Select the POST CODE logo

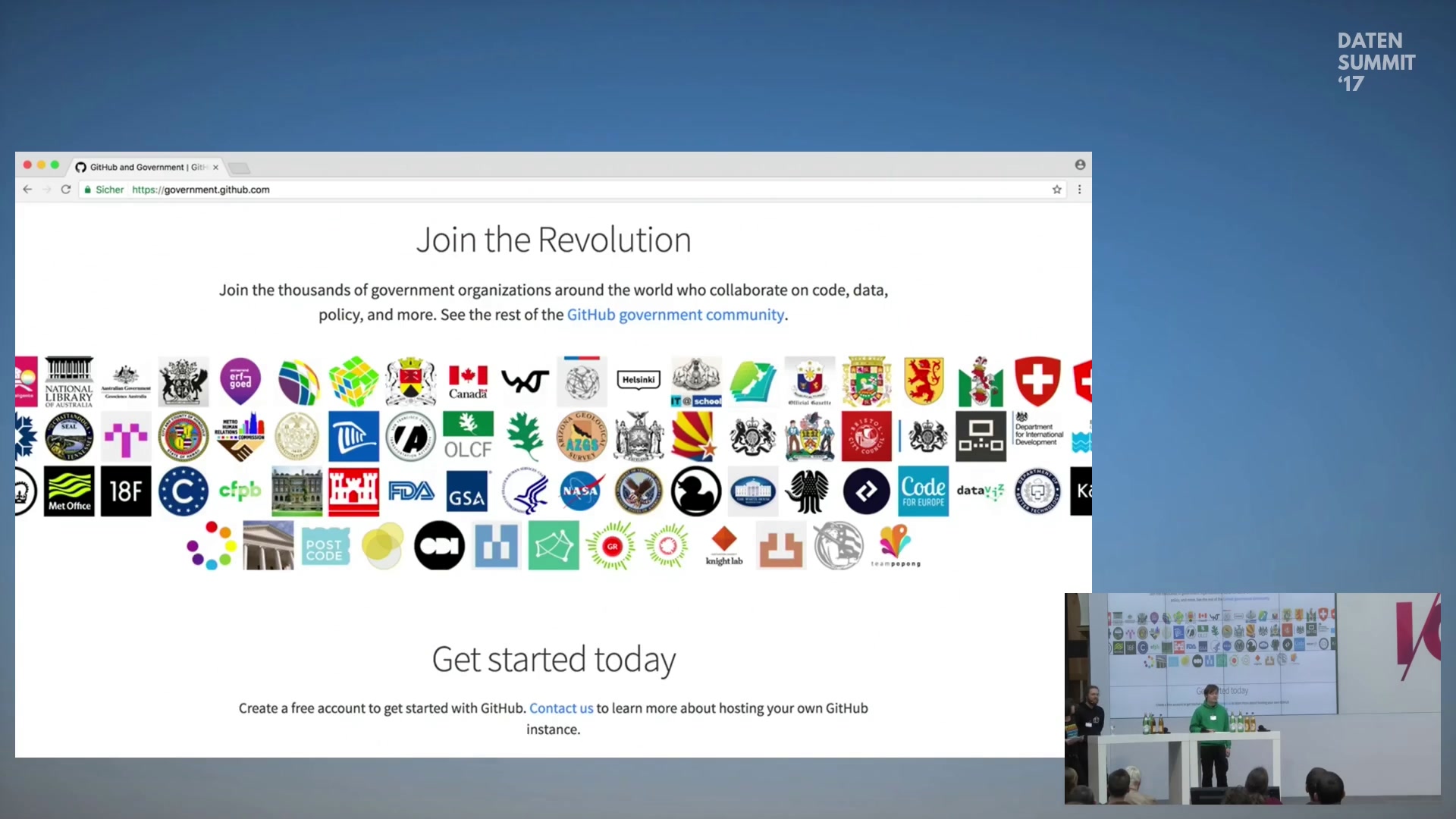[325, 546]
